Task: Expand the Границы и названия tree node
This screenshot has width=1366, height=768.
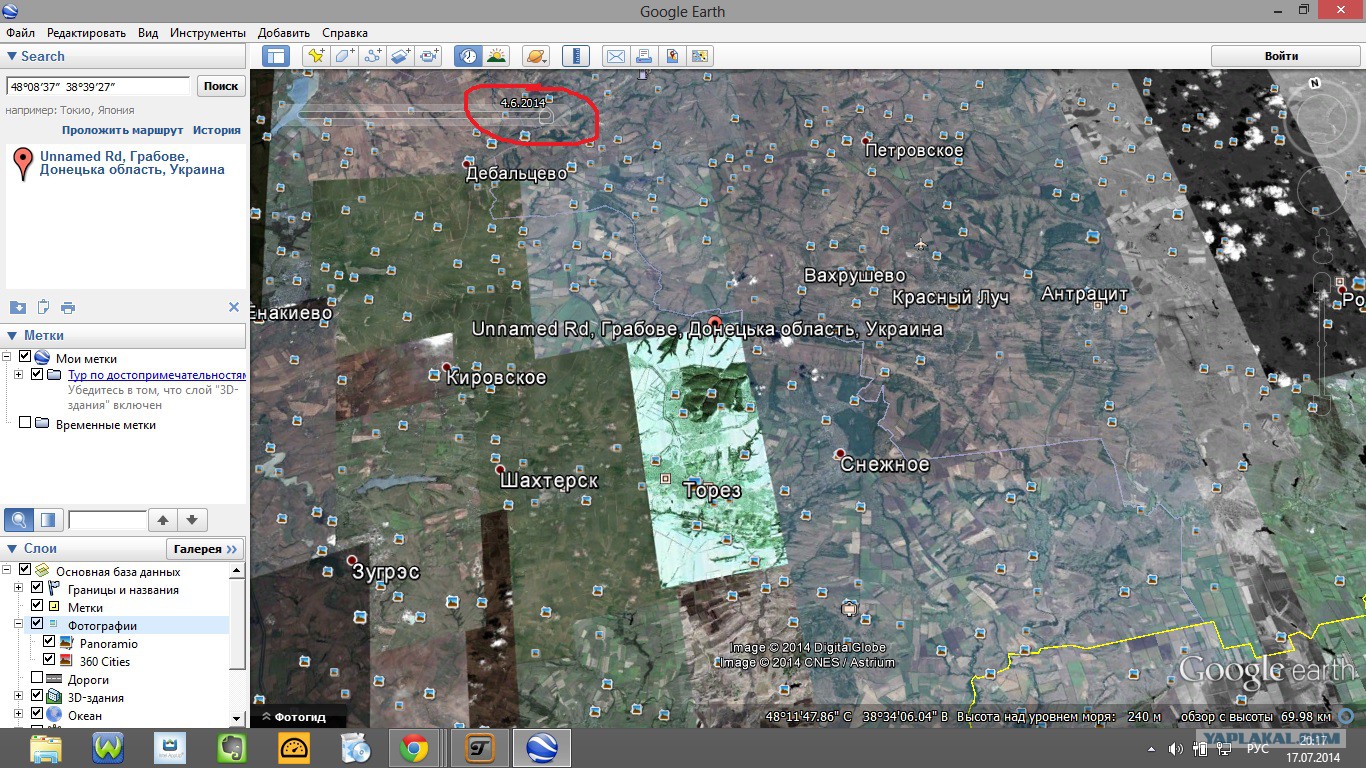Action: [19, 589]
